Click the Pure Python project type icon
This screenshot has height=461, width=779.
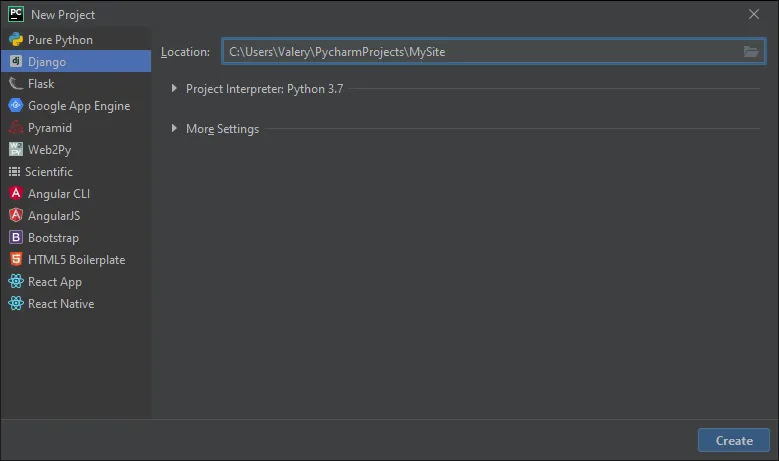tap(16, 40)
